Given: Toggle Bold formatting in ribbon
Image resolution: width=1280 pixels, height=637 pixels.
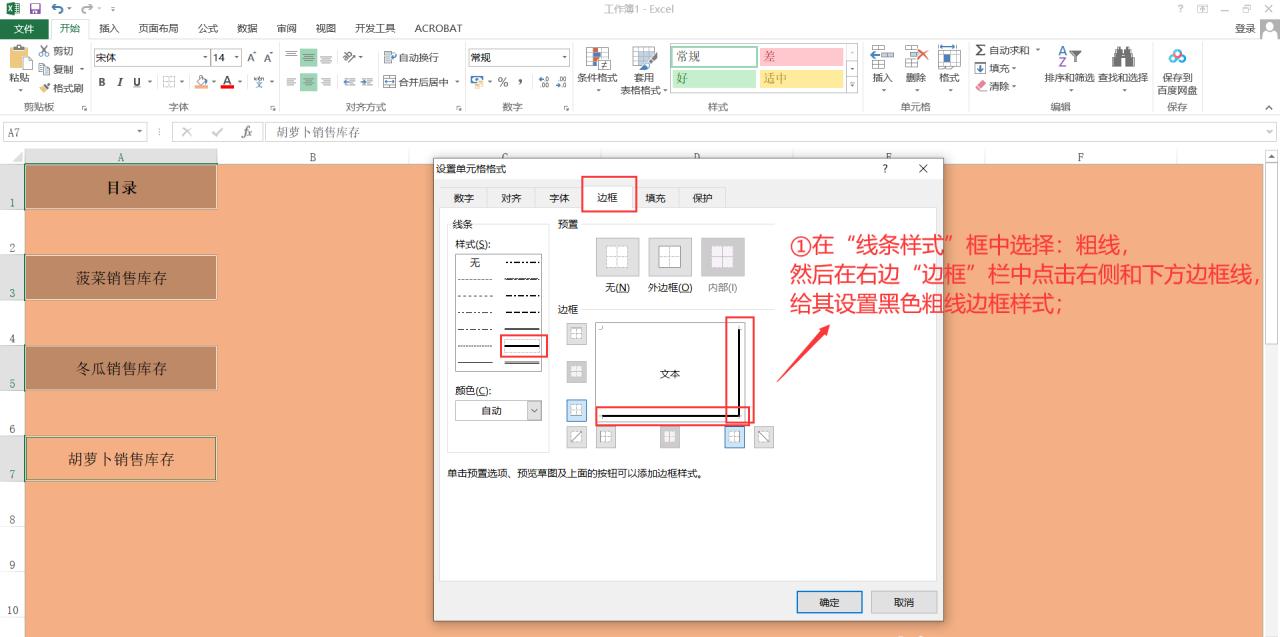Looking at the screenshot, I should tap(102, 82).
